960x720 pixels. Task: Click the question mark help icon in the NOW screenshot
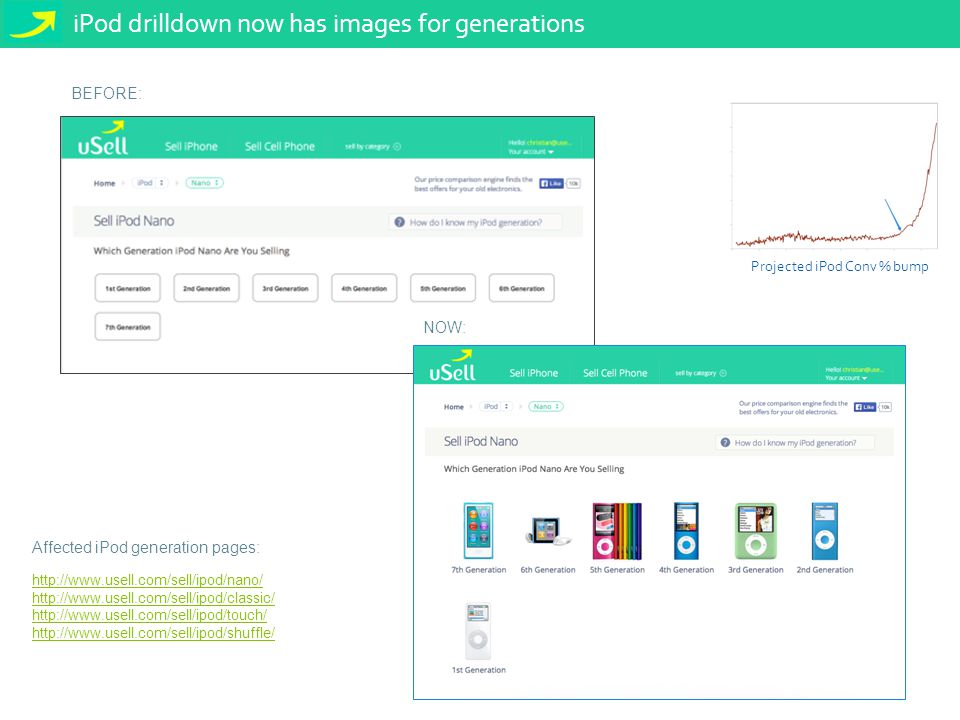[725, 443]
